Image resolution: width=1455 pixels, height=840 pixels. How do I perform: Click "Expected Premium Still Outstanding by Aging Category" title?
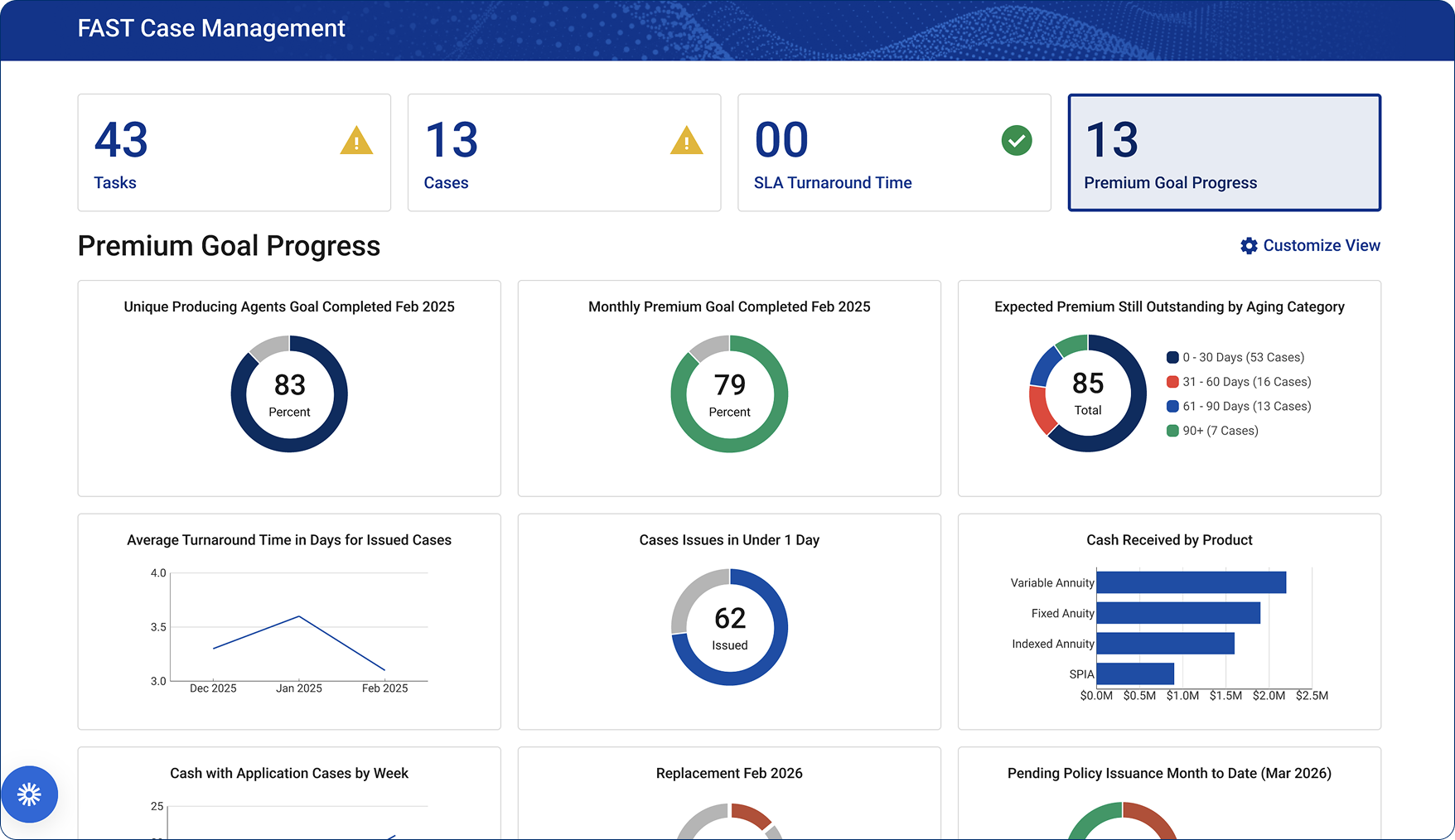click(1169, 307)
